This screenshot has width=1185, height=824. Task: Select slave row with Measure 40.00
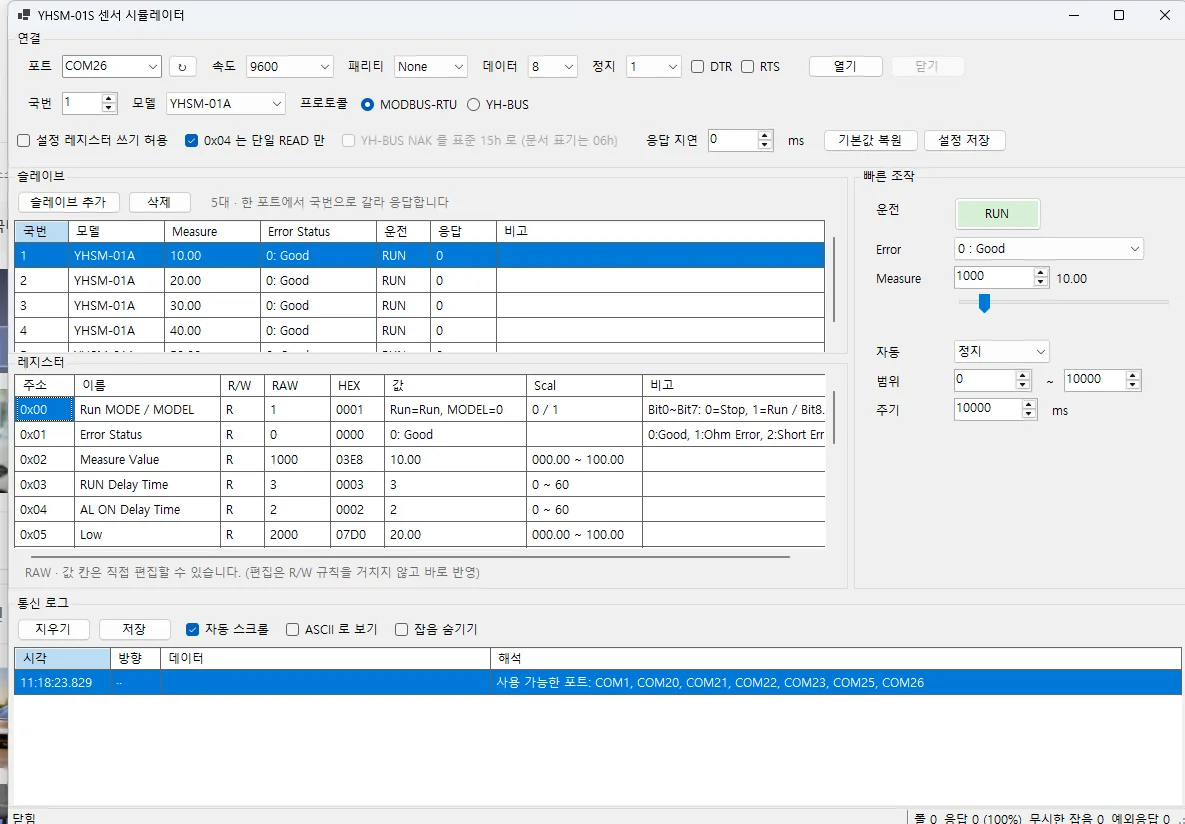[419, 330]
